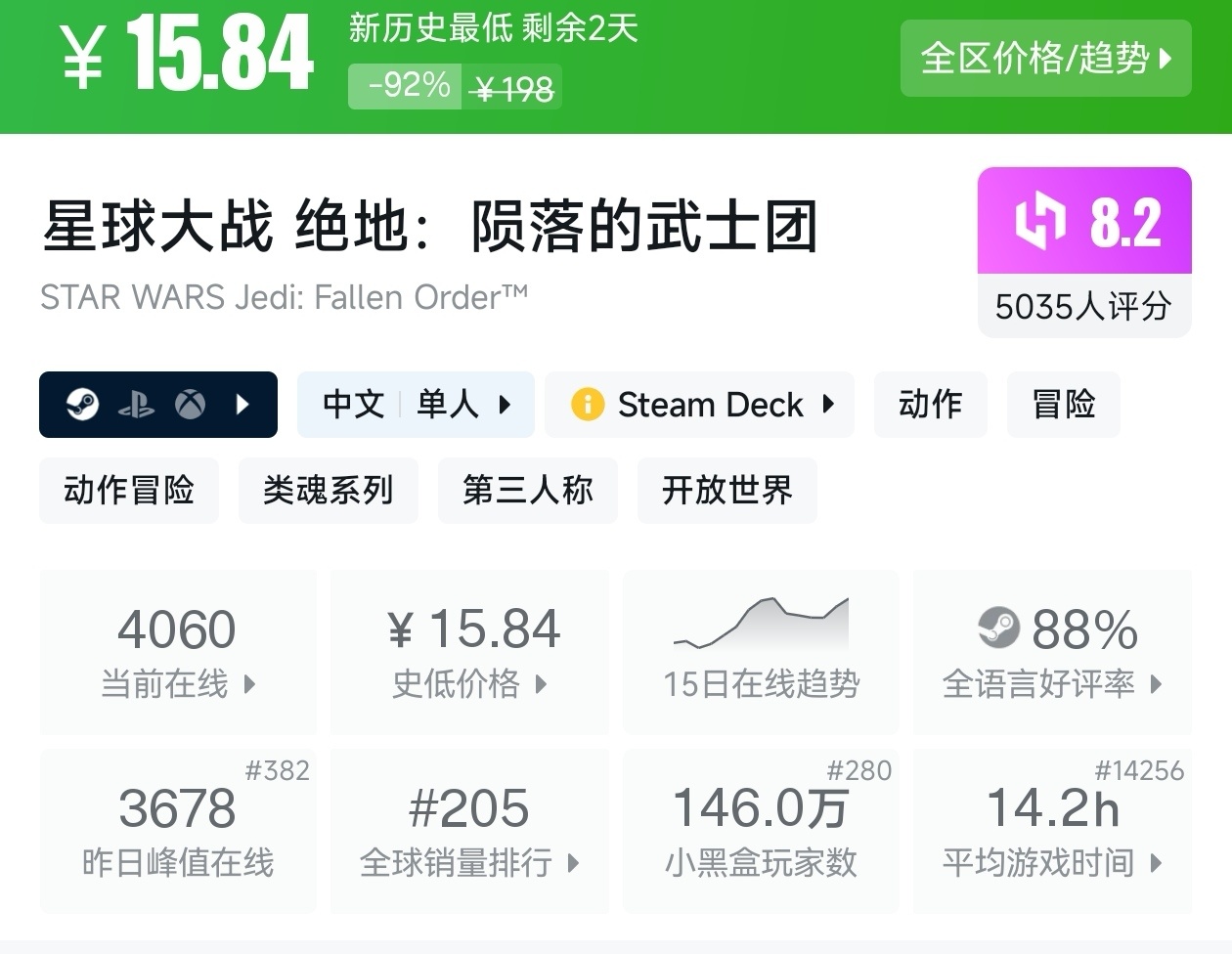The width and height of the screenshot is (1232, 954).
Task: Click the Xbox platform icon
Action: pyautogui.click(x=190, y=404)
